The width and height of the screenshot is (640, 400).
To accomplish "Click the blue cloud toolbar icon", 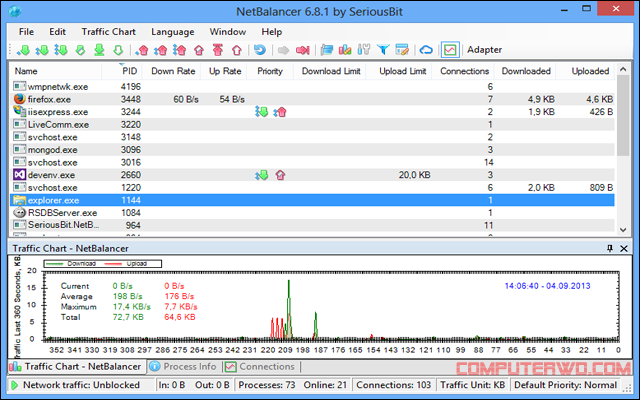I will (x=426, y=50).
